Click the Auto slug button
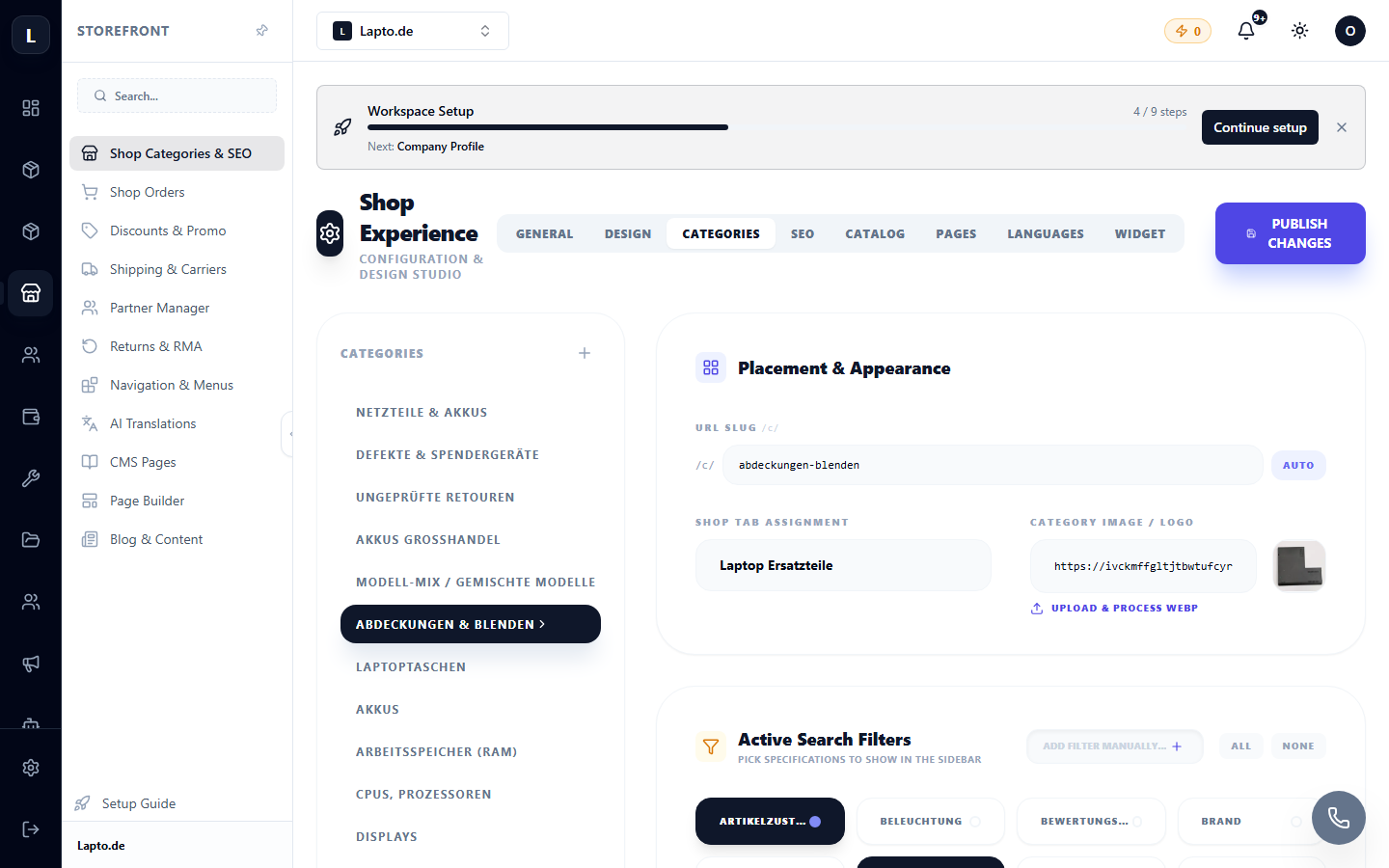This screenshot has width=1389, height=868. tap(1298, 465)
